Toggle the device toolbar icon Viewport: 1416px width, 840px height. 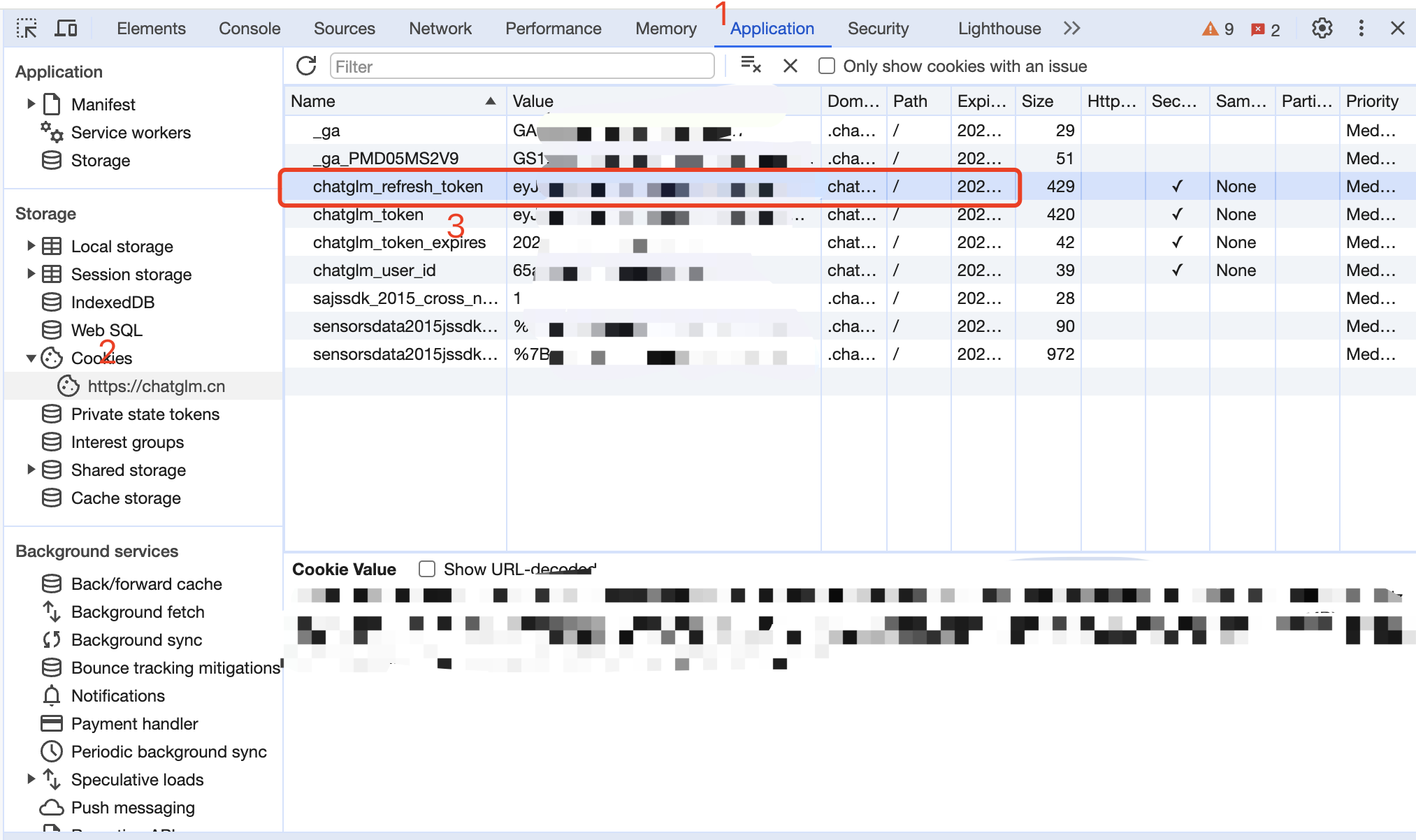pyautogui.click(x=66, y=29)
